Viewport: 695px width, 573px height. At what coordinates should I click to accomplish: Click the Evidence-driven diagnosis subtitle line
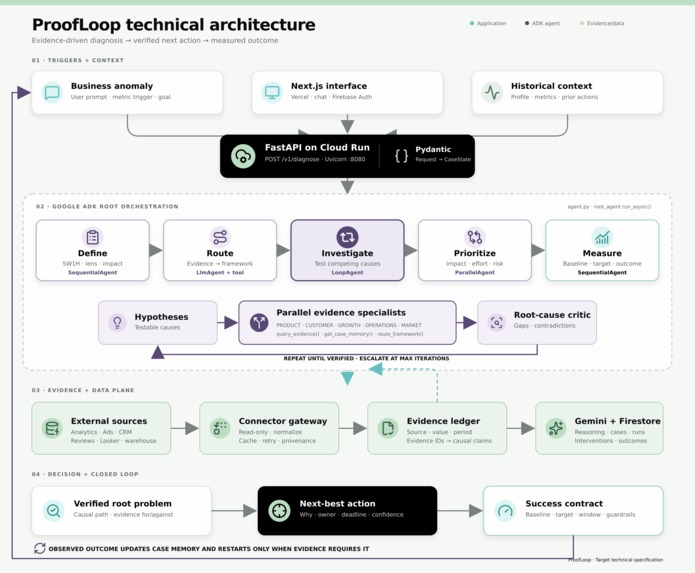point(155,40)
